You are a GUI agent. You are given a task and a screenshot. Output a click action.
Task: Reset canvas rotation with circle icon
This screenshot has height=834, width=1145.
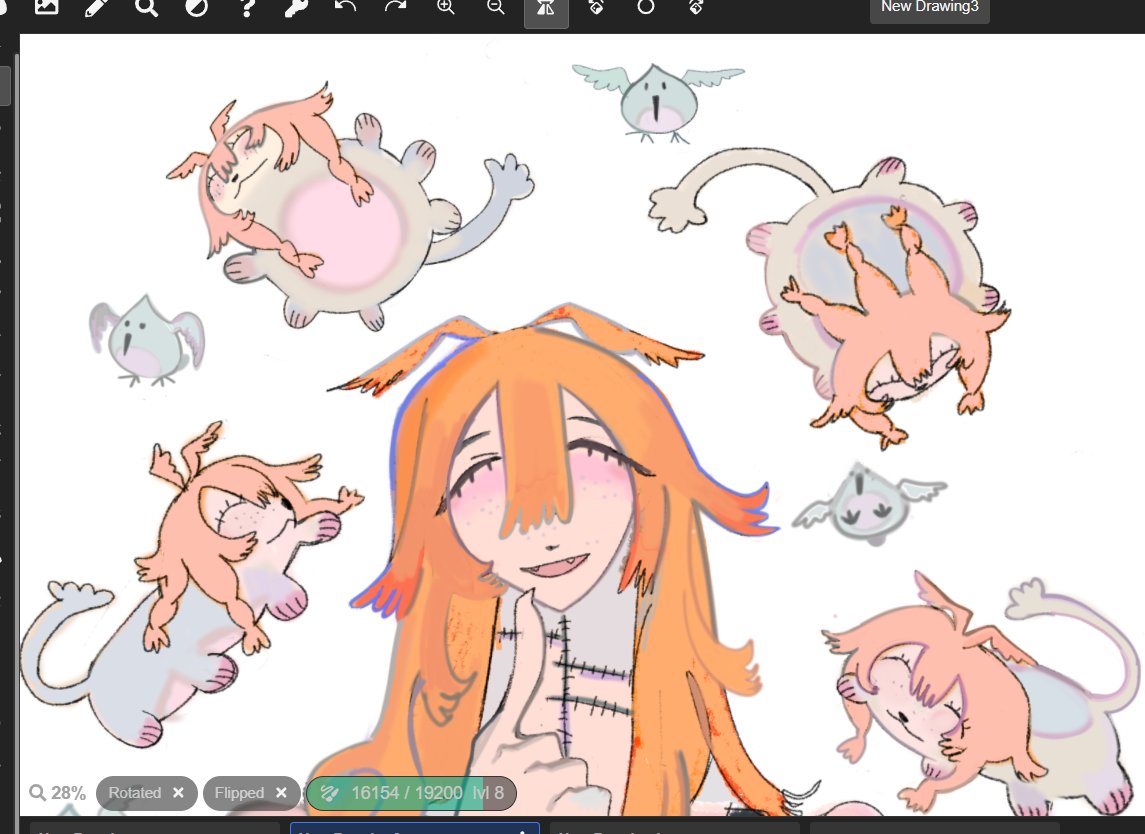tap(646, 7)
